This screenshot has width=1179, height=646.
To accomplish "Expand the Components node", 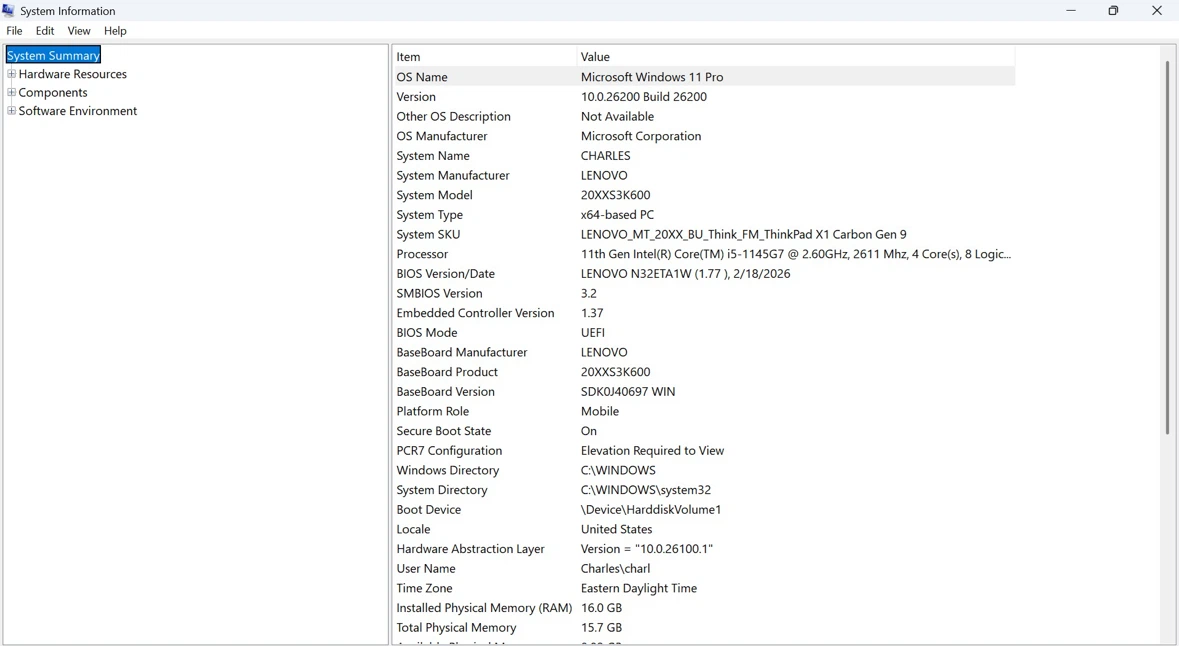I will pos(11,93).
